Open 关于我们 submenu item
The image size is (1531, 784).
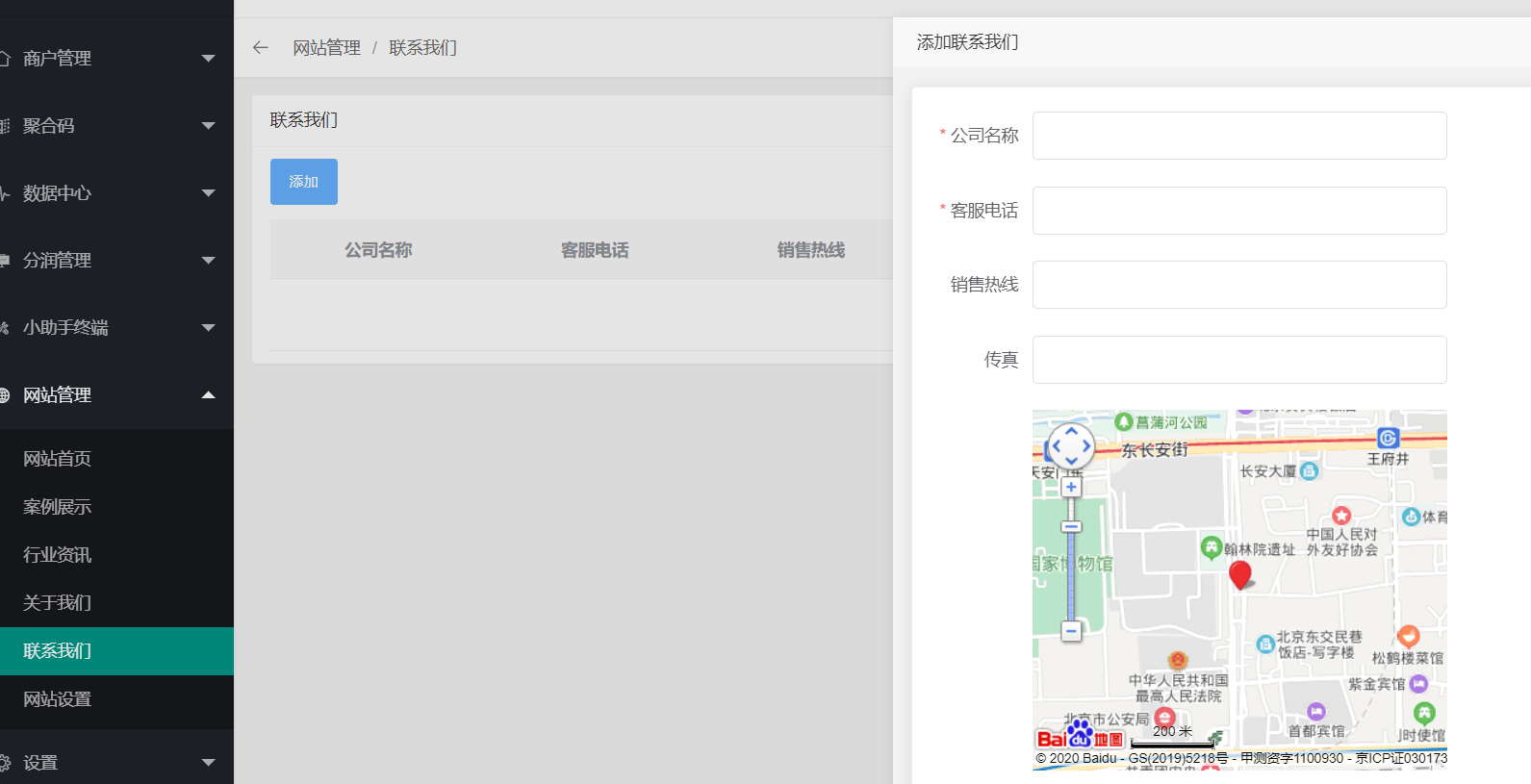click(x=116, y=603)
